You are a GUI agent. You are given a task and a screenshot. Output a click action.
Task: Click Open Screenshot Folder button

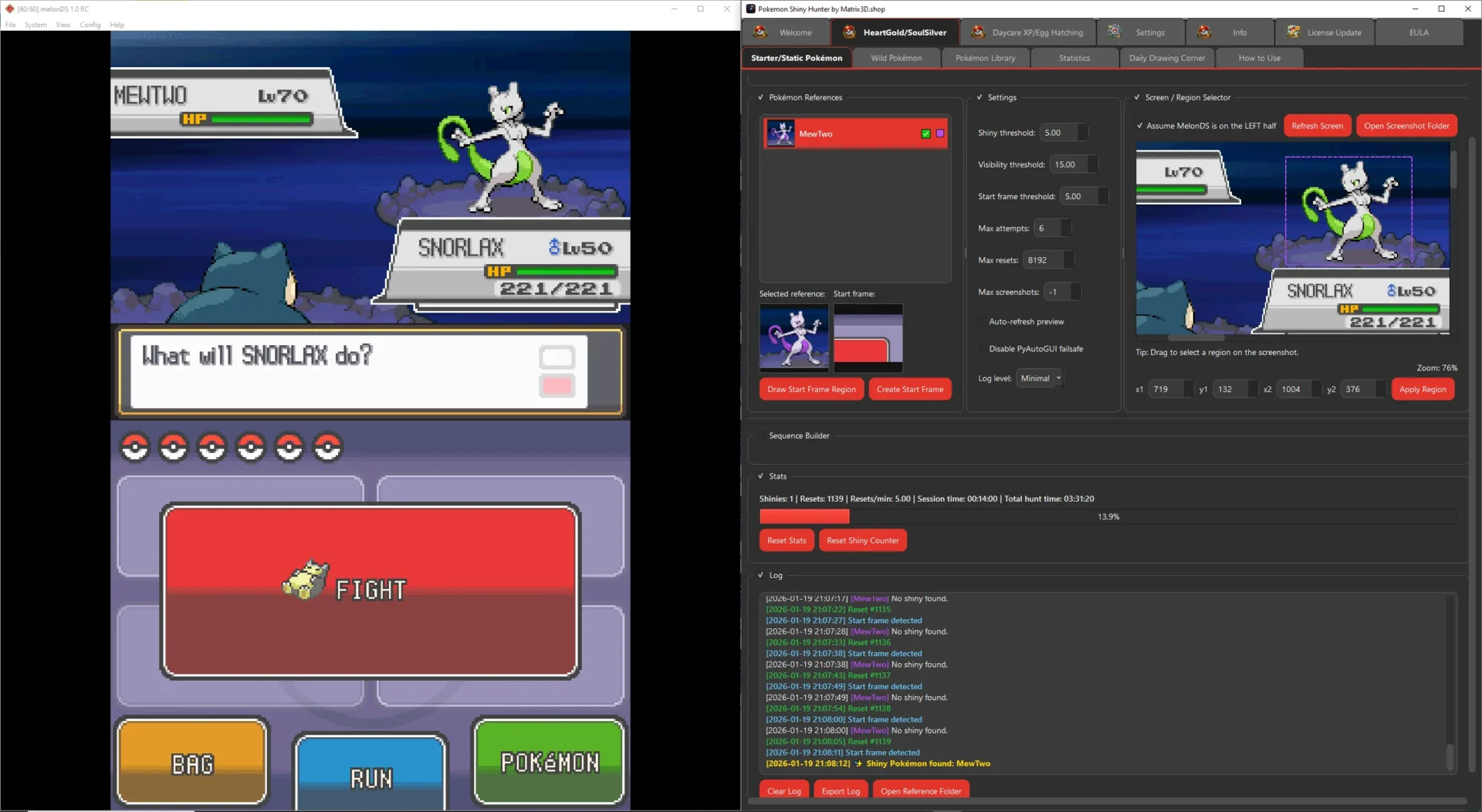pyautogui.click(x=1406, y=126)
